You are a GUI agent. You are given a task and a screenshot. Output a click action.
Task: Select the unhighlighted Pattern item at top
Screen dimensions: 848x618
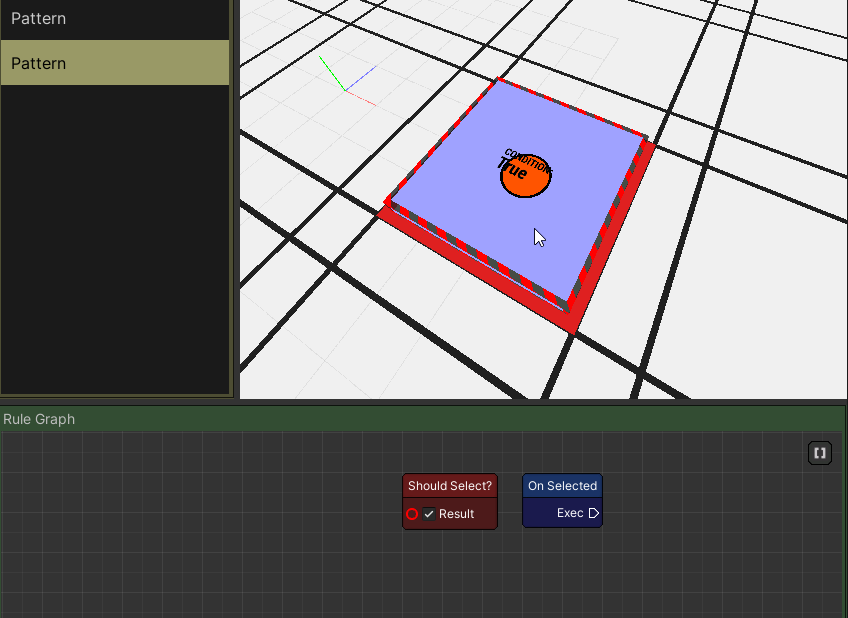115,19
